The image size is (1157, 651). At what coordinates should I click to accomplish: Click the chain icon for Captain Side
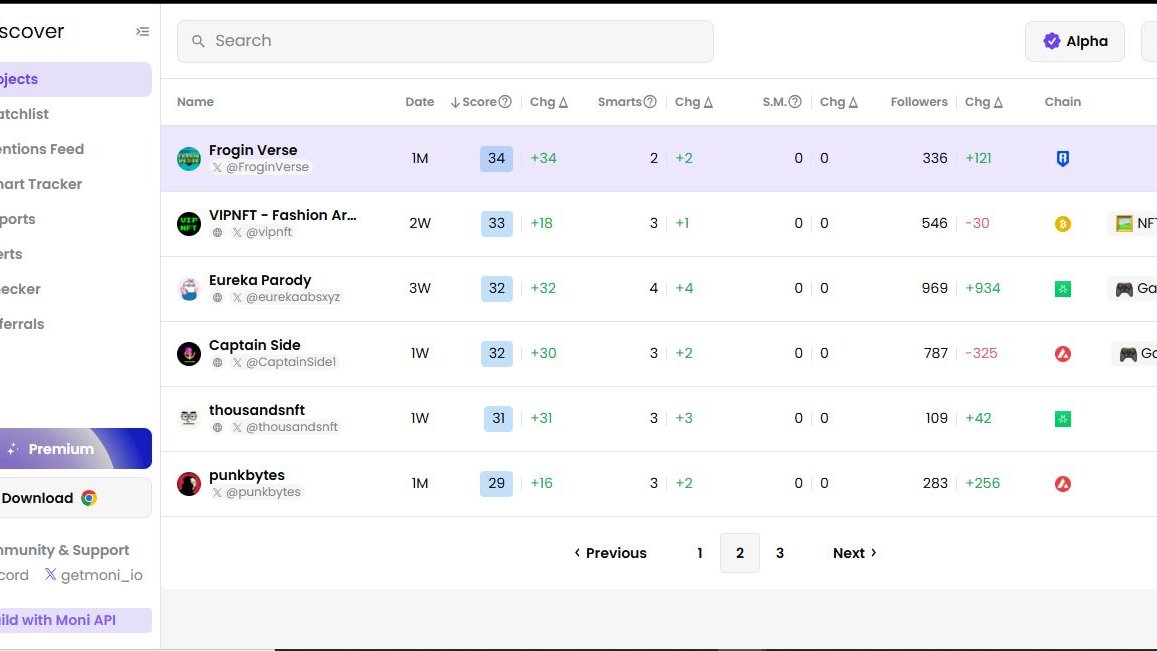tap(1063, 354)
